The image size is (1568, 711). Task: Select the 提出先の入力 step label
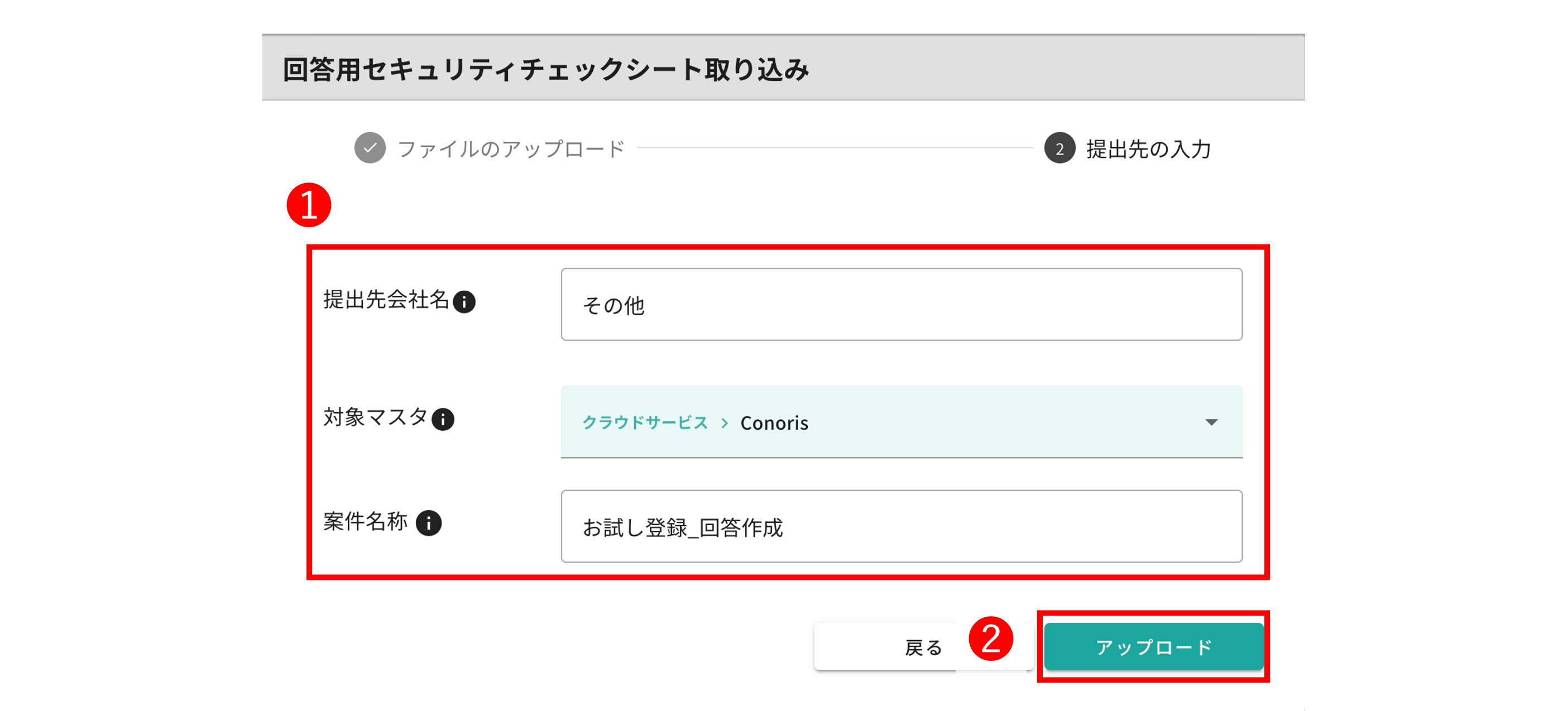click(x=1149, y=149)
